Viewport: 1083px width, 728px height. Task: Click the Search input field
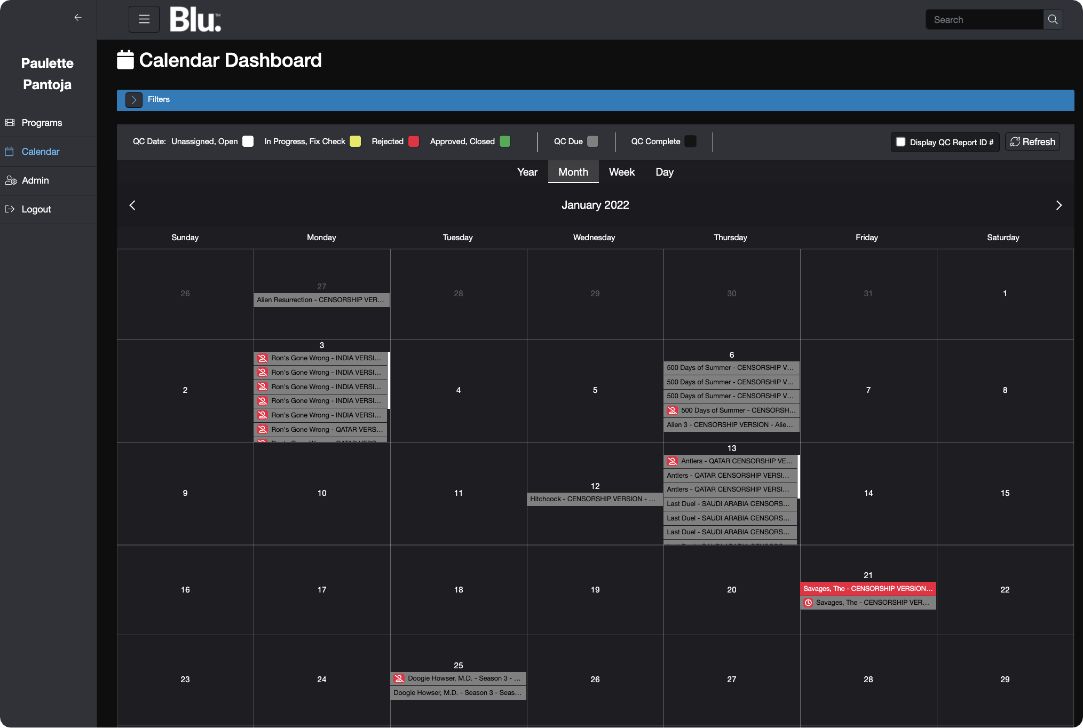pos(984,19)
